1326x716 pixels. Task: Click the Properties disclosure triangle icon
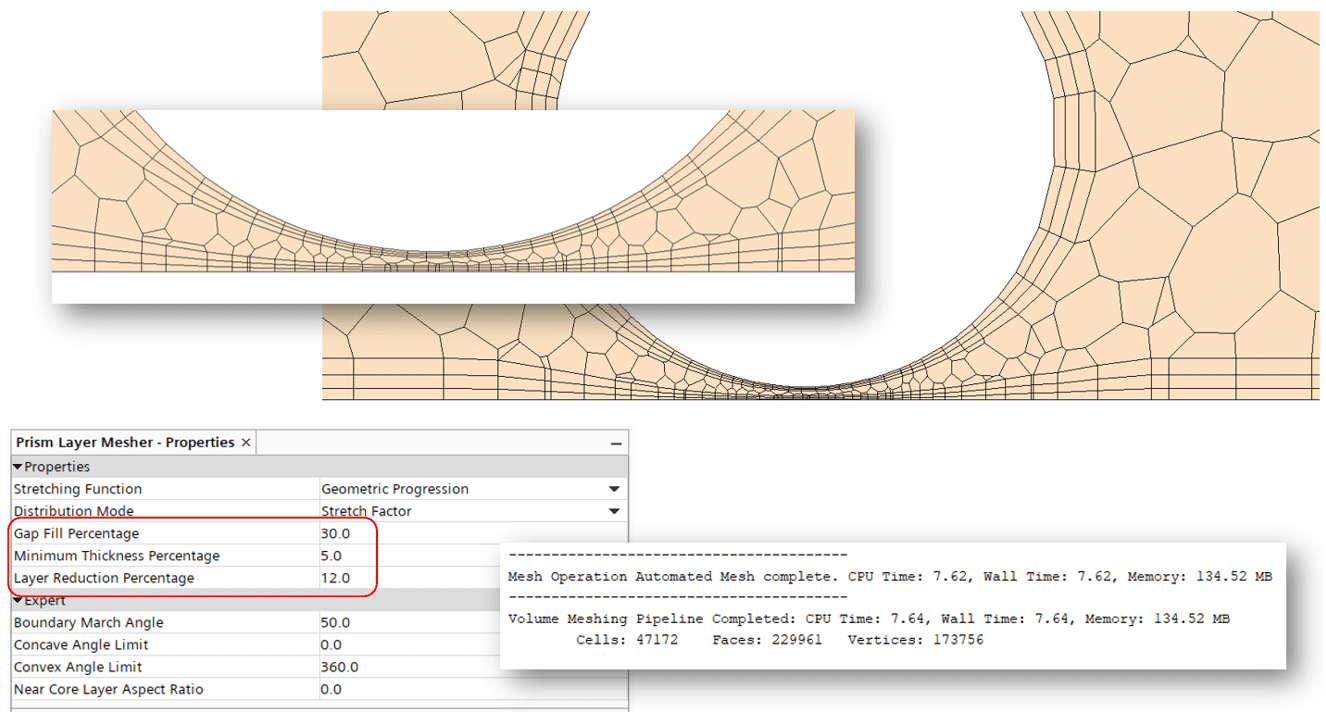[x=17, y=466]
